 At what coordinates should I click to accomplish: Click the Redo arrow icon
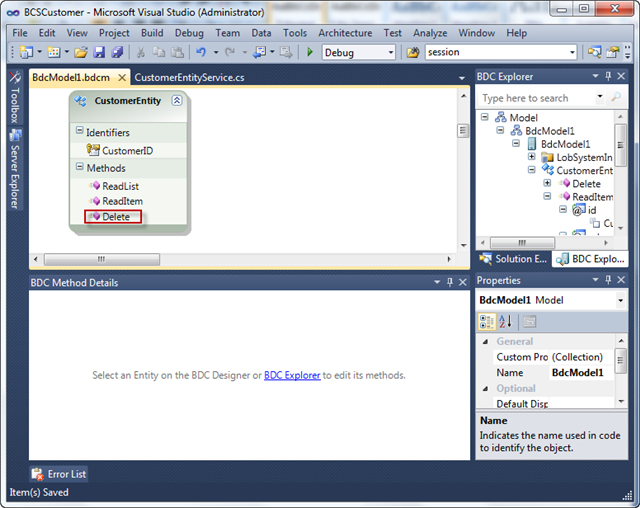(230, 52)
